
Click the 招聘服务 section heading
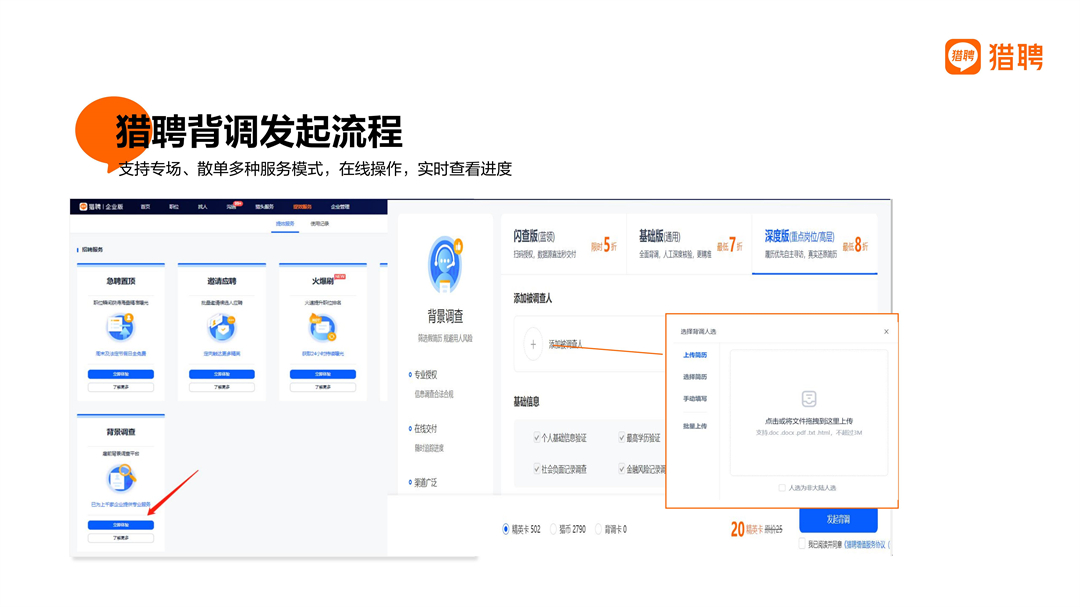point(92,249)
